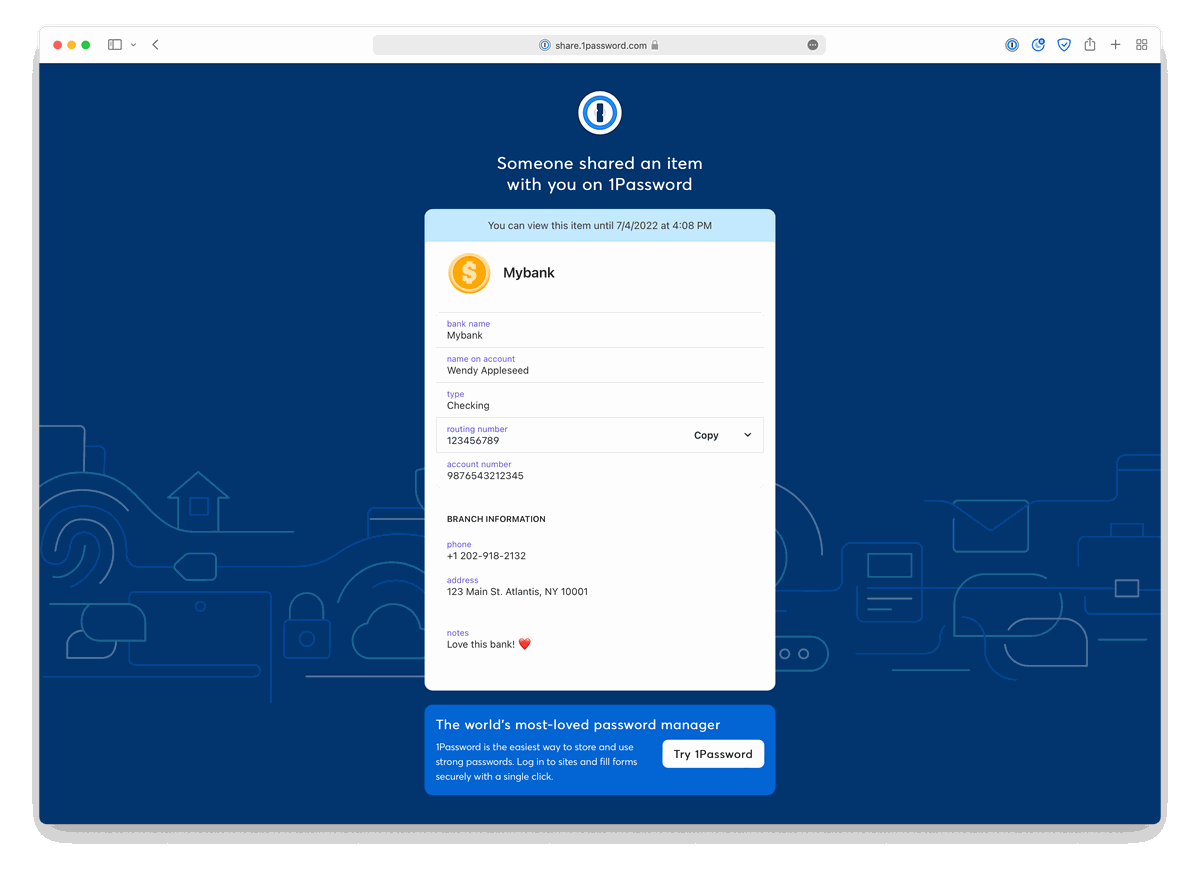Click the share.1password.com address bar
1200x876 pixels.
pyautogui.click(x=600, y=45)
